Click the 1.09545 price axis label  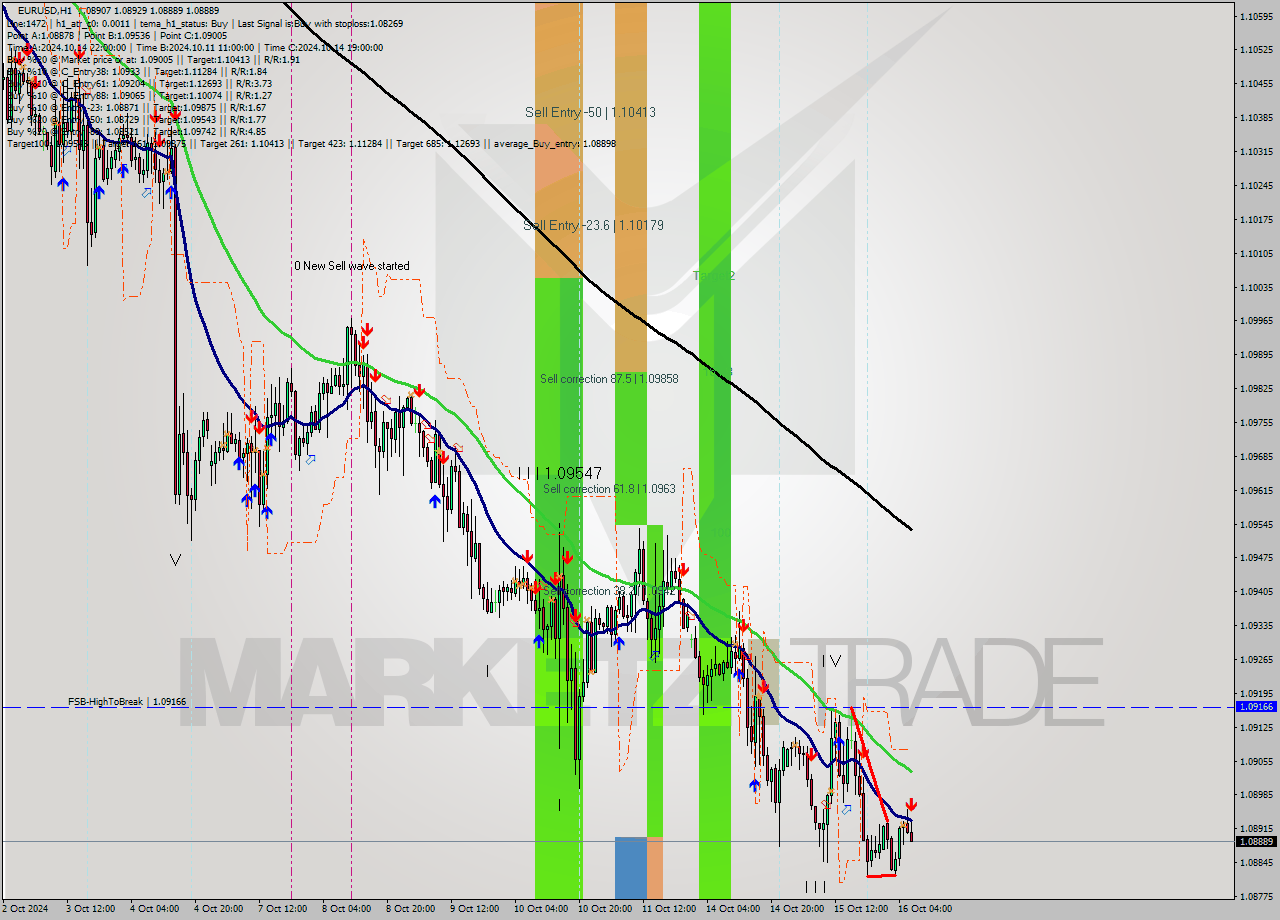(x=1256, y=524)
